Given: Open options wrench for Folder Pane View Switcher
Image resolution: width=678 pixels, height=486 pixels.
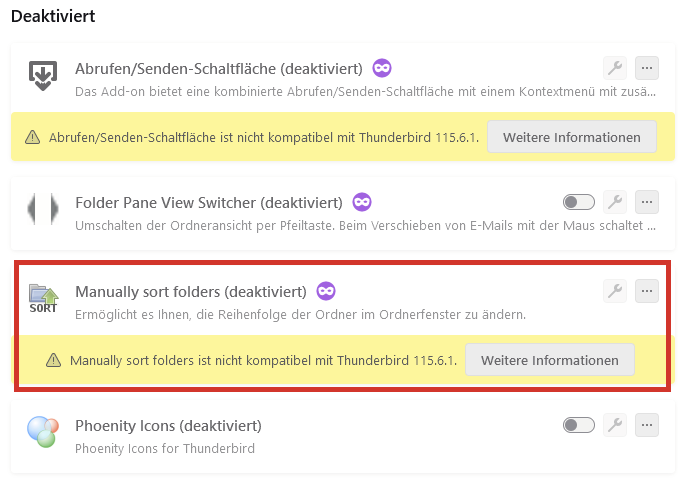Looking at the screenshot, I should click(x=615, y=202).
